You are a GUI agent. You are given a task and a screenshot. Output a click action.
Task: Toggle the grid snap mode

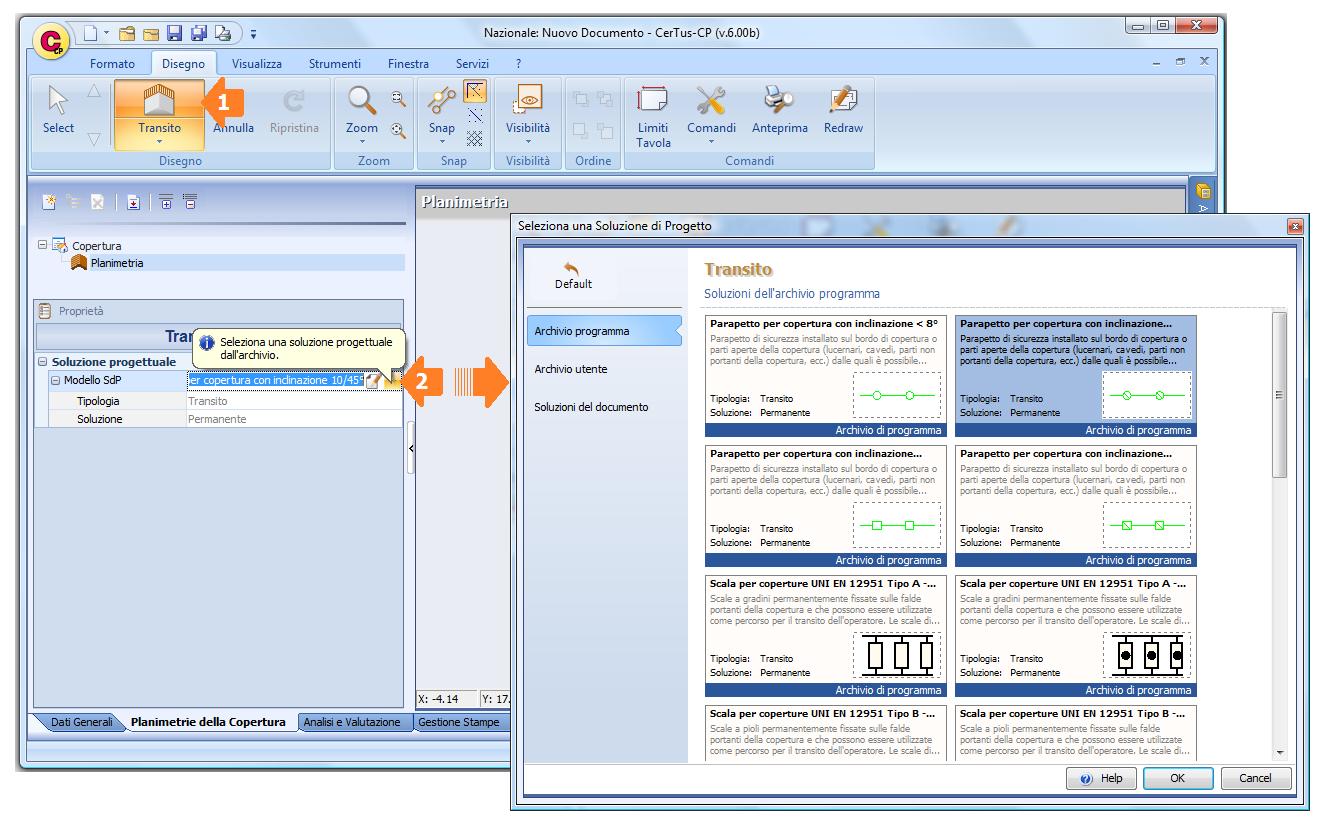point(476,139)
